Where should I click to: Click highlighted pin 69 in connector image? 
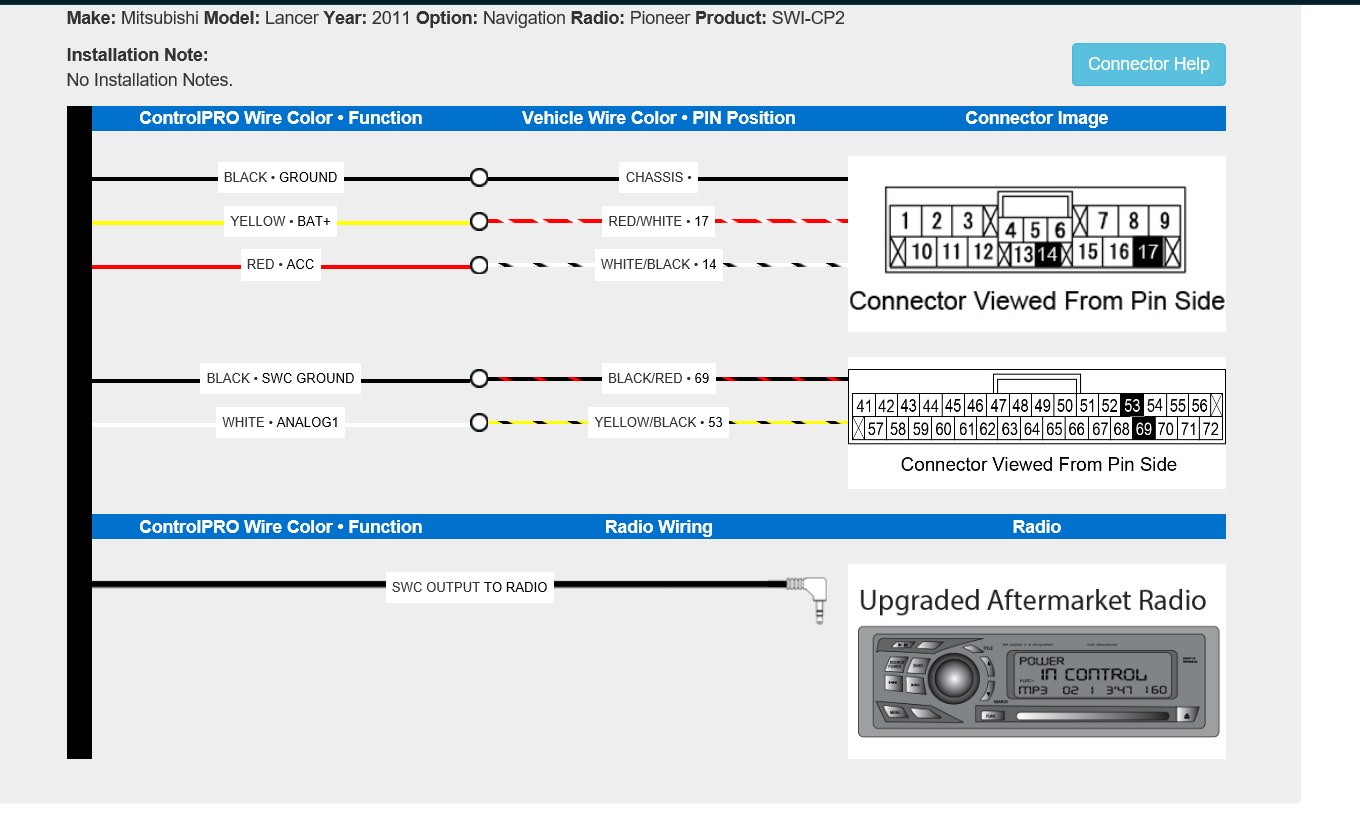click(1144, 430)
